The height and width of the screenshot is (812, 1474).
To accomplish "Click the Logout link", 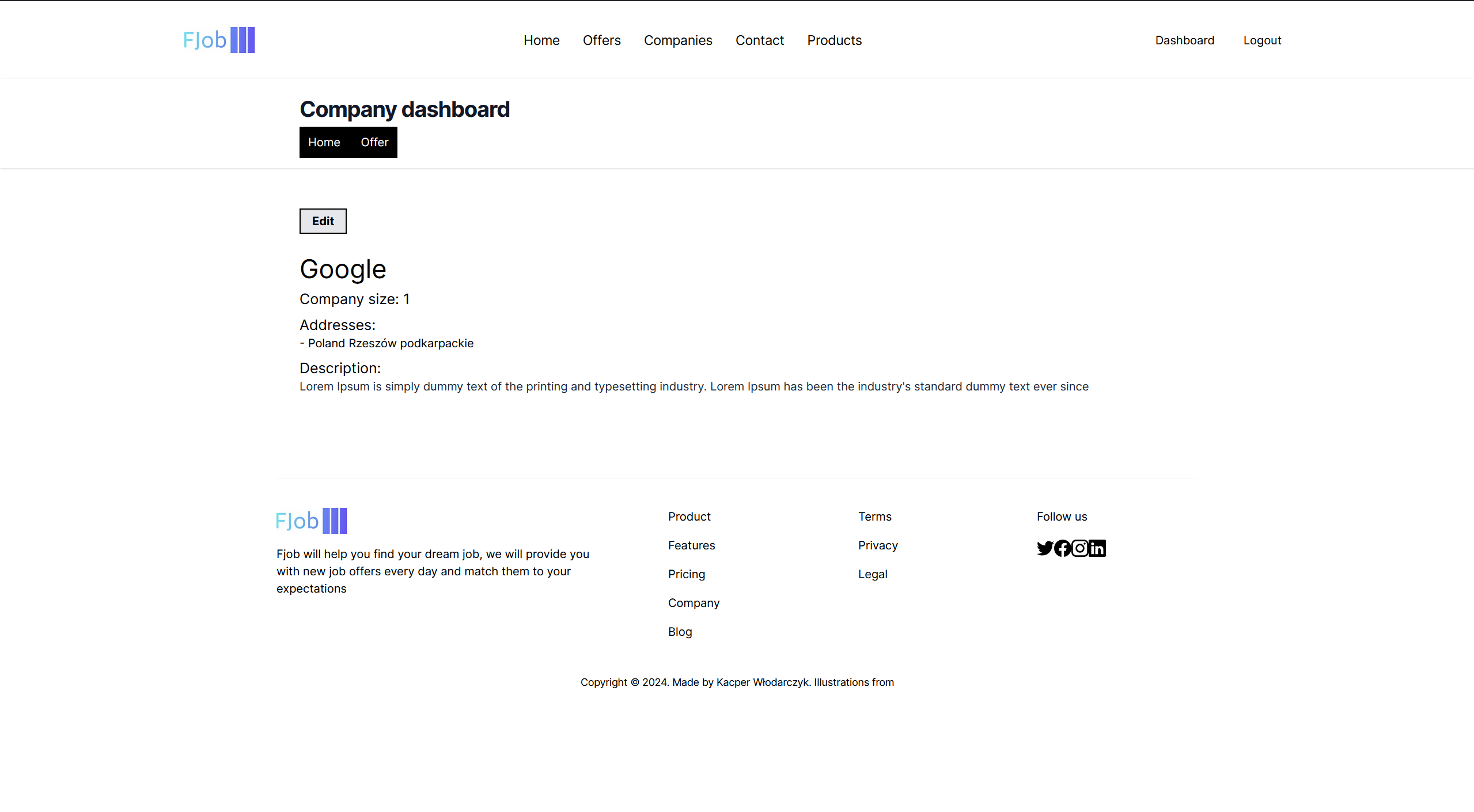I will [1262, 40].
